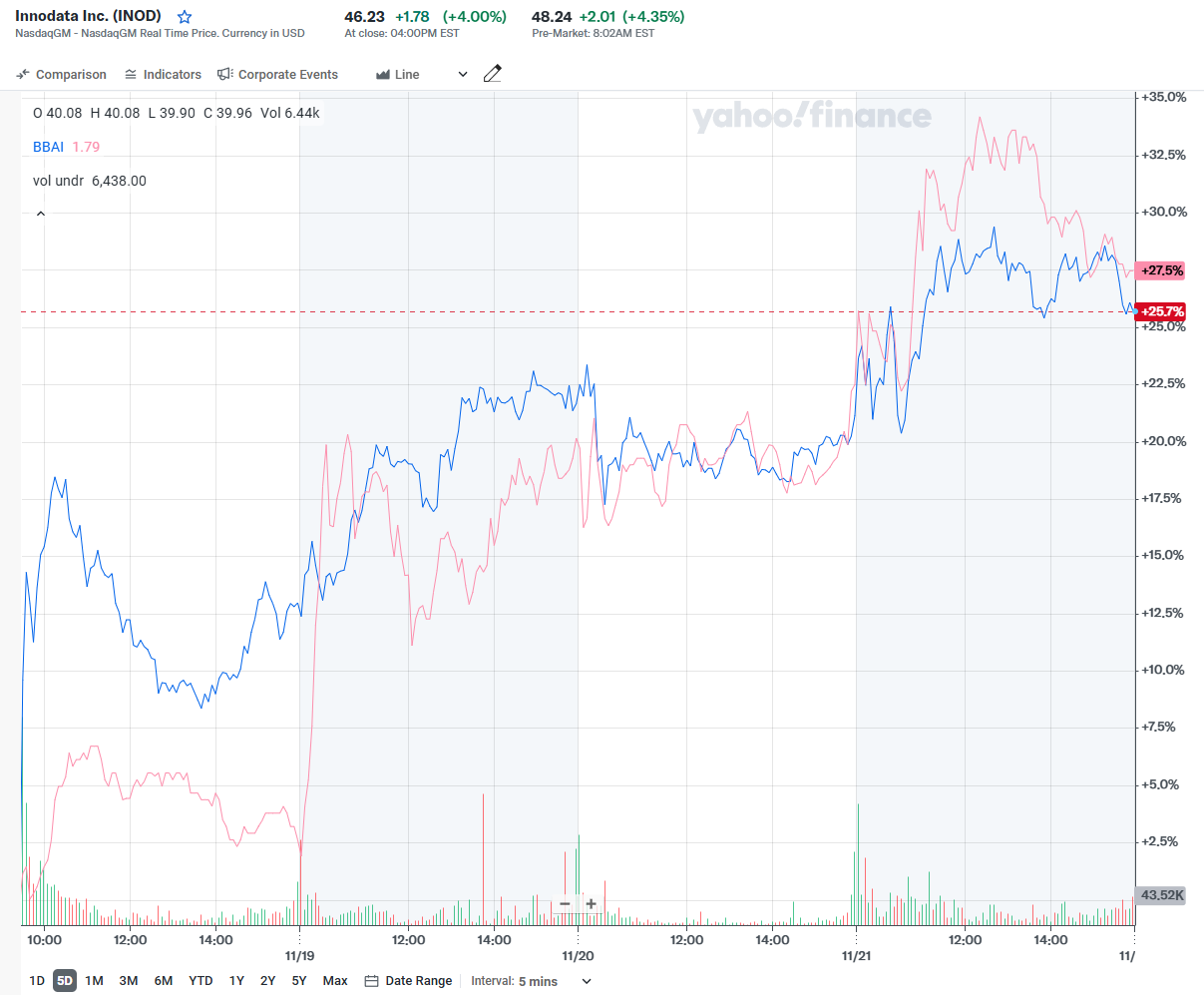The height and width of the screenshot is (995, 1204).
Task: Select the 1Y range
Action: point(236,981)
